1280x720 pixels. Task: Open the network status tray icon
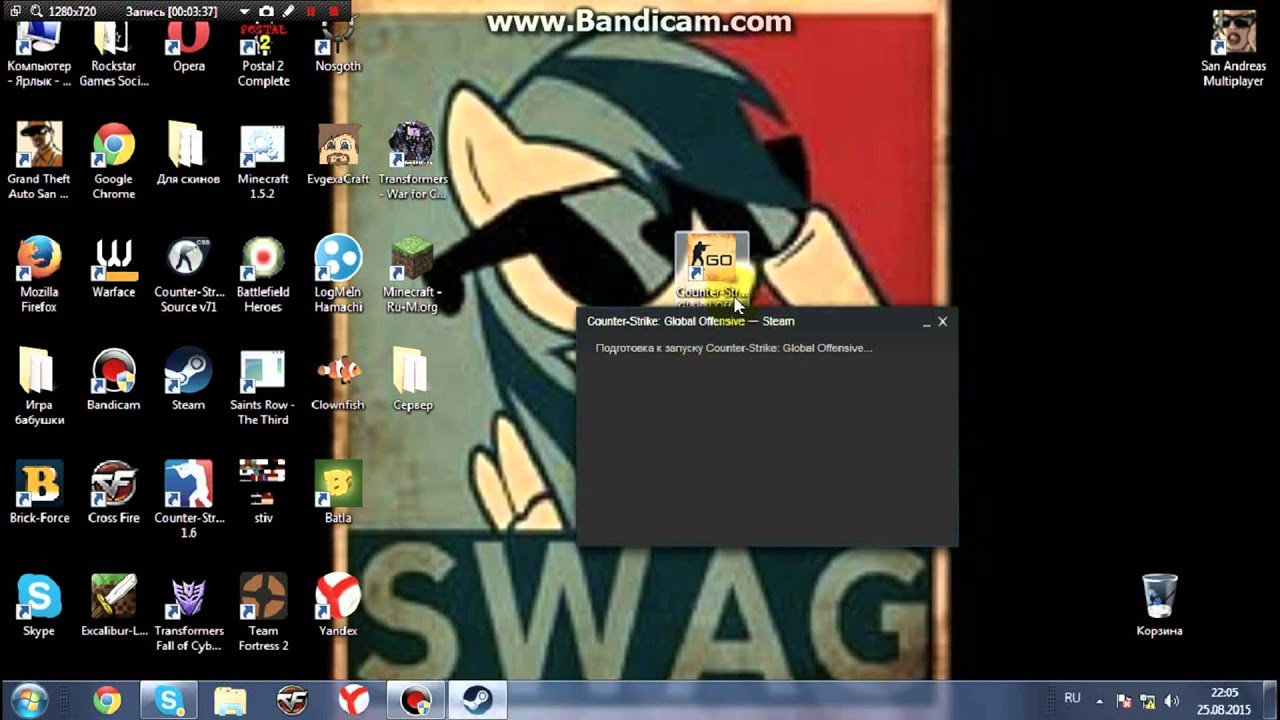click(1148, 701)
